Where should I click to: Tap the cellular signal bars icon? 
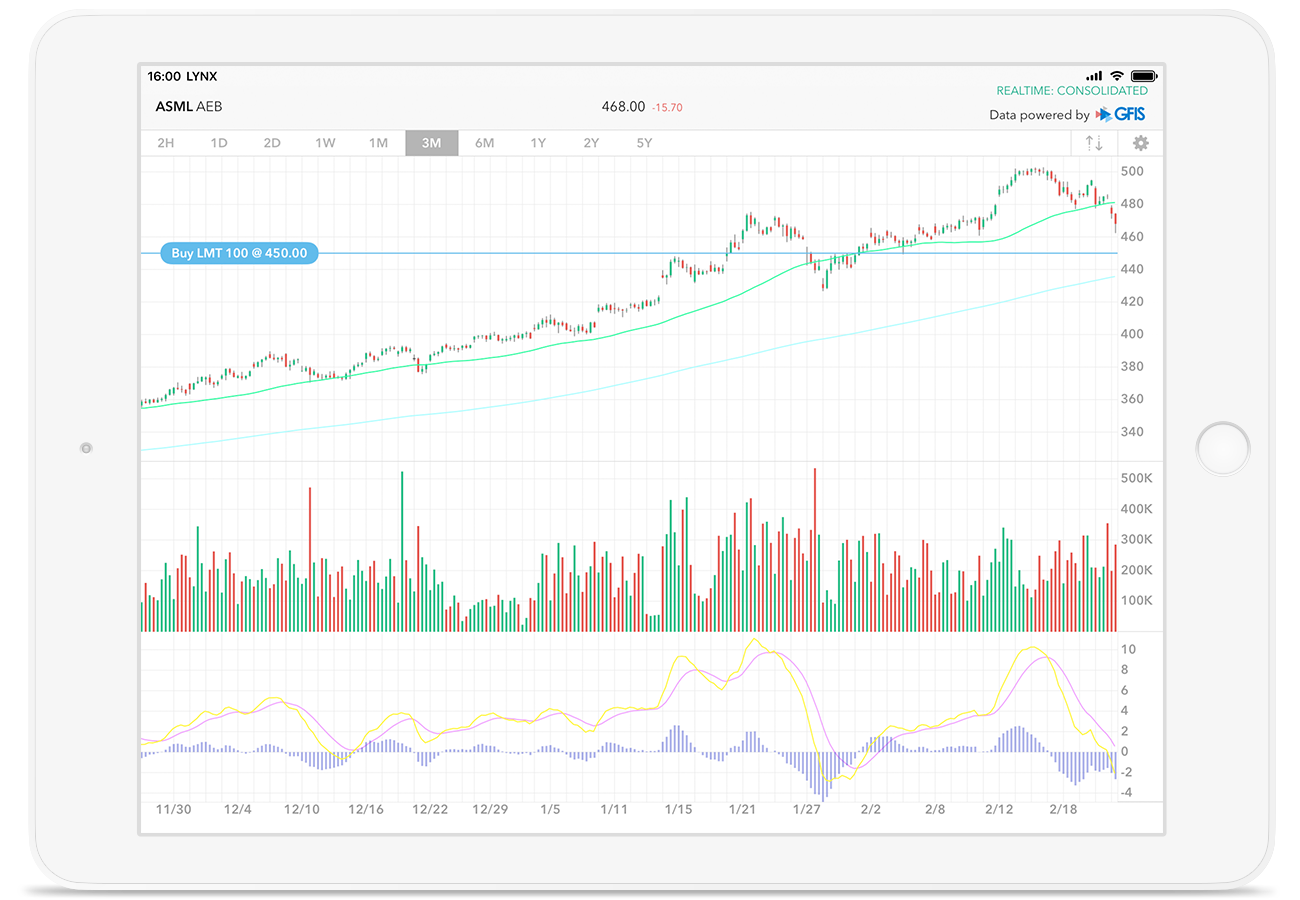[x=1094, y=76]
